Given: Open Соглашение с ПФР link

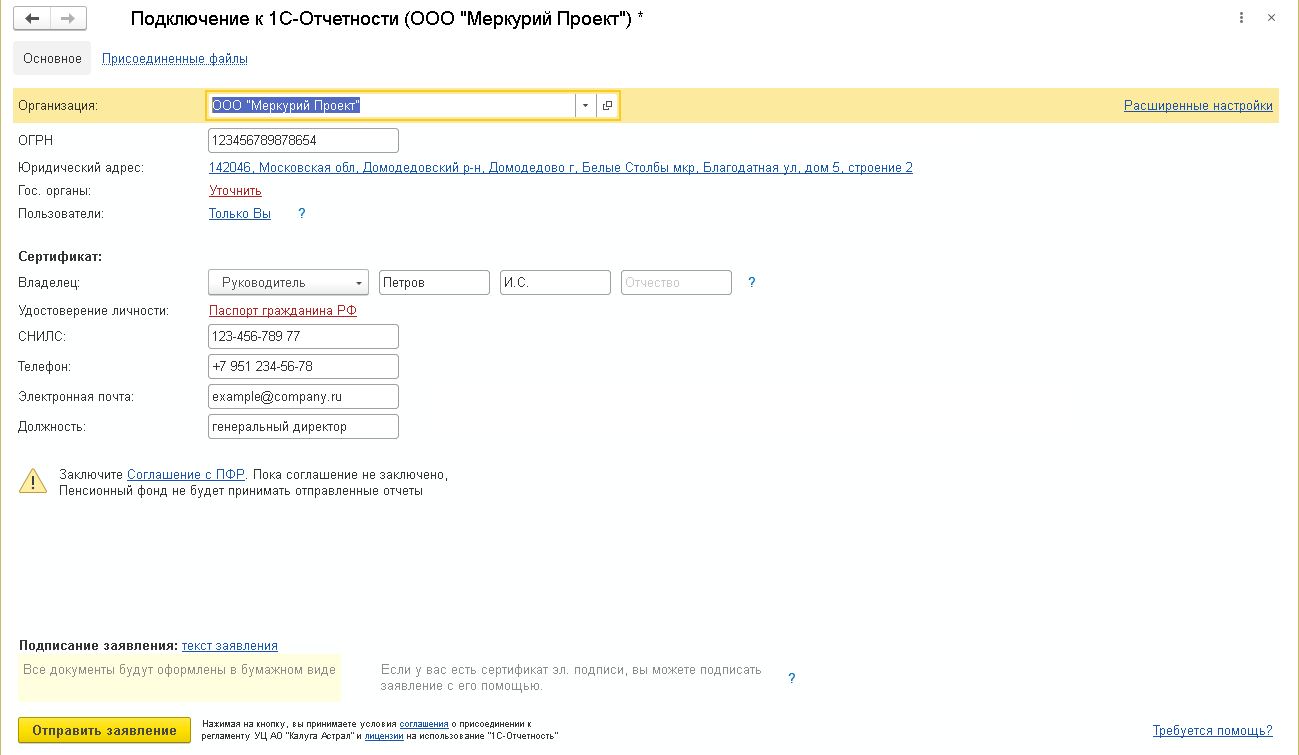Looking at the screenshot, I should coord(186,475).
